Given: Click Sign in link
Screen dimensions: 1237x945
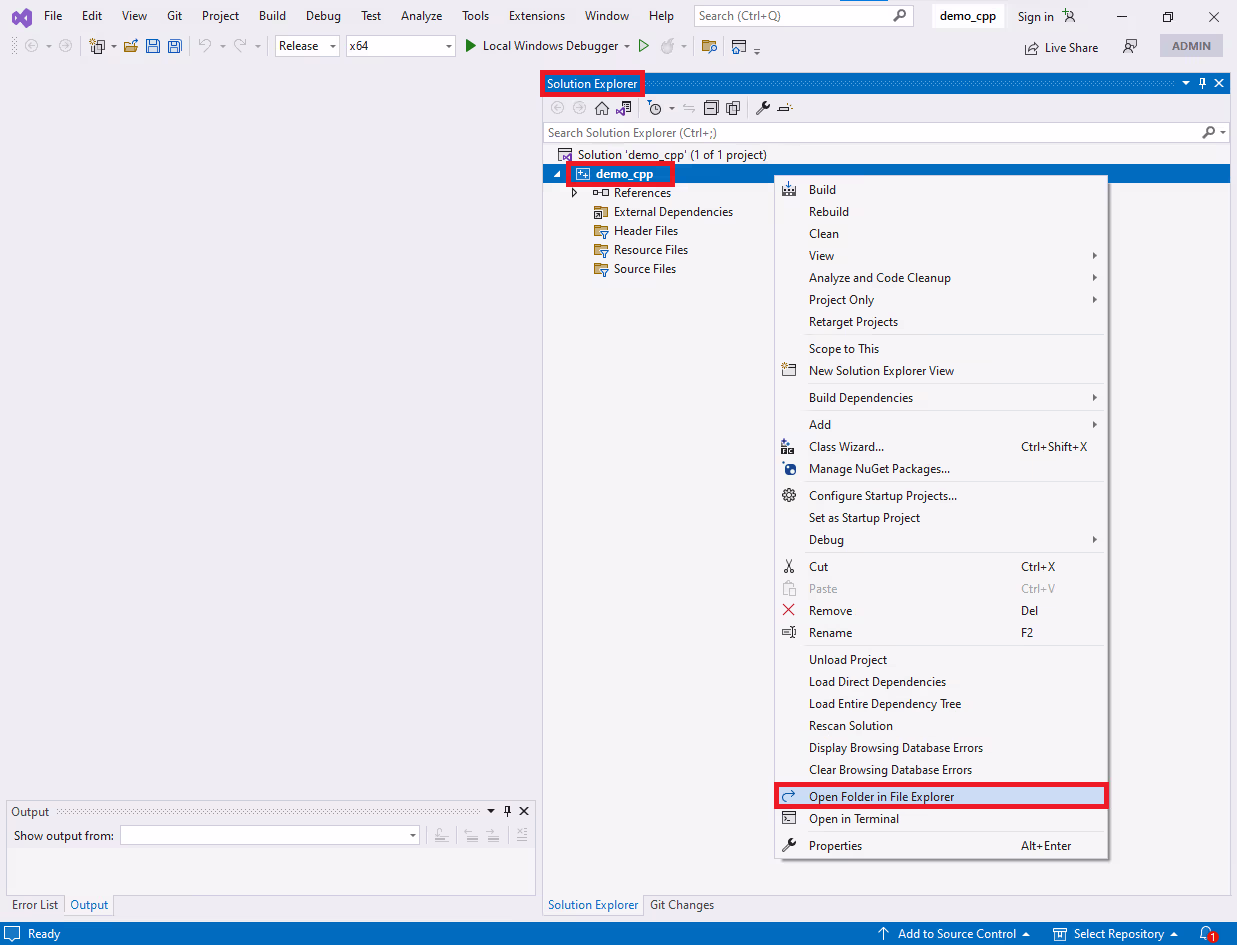Looking at the screenshot, I should (x=1035, y=17).
